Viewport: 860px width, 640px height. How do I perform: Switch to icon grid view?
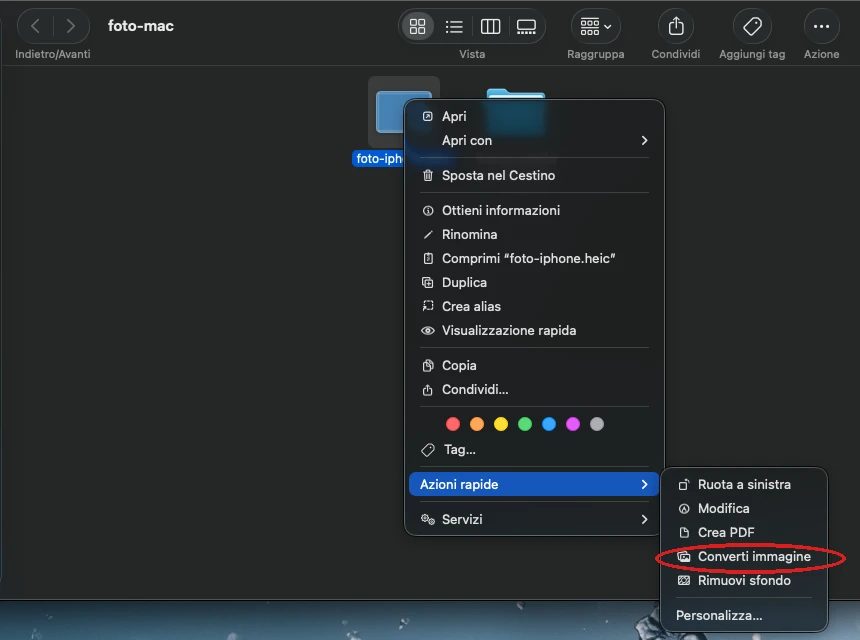point(417,26)
